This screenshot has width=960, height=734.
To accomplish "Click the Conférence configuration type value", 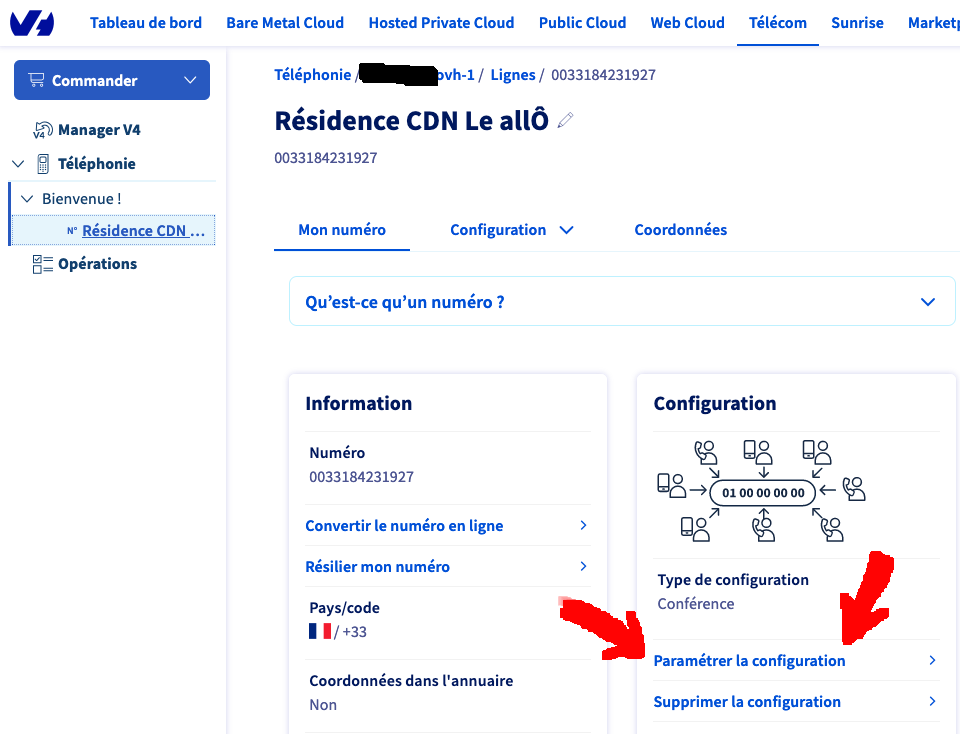I will tap(696, 603).
